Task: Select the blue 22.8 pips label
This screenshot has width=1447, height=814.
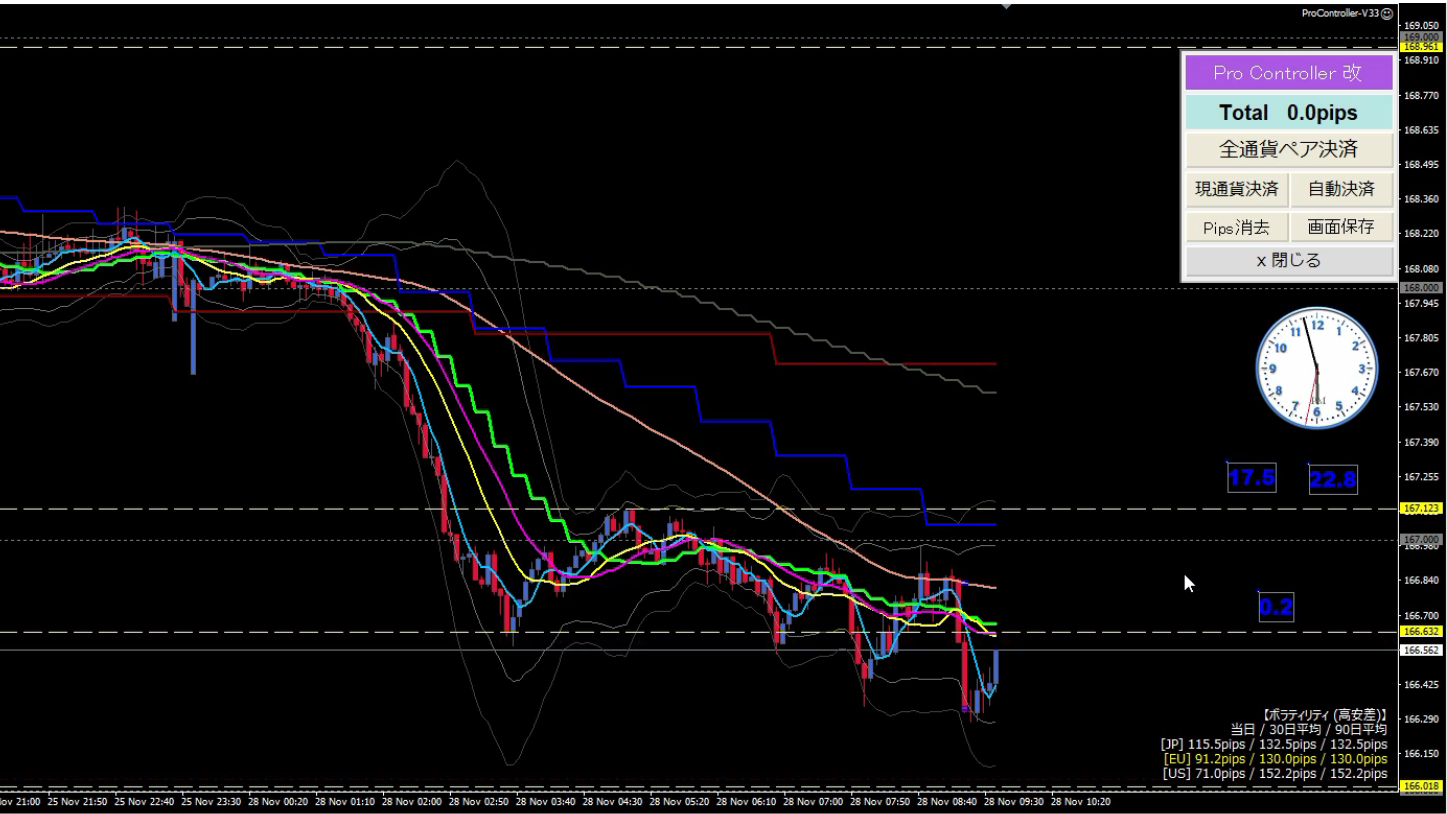Action: tap(1333, 480)
